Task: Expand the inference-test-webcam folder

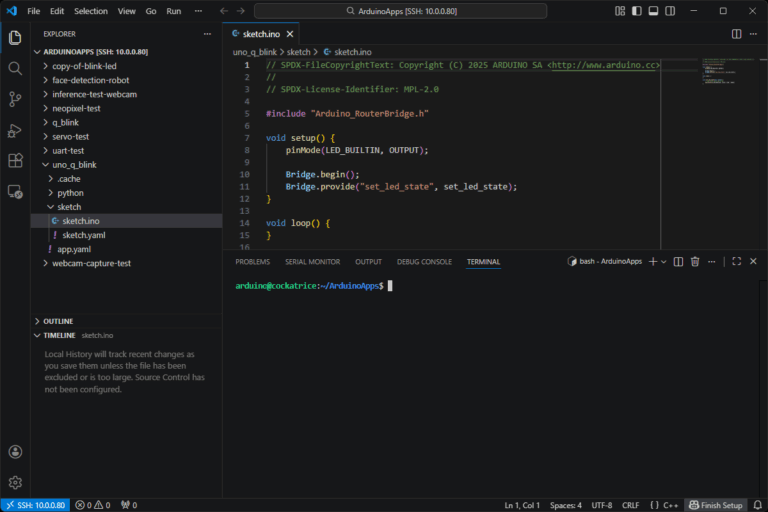Action: tap(126, 94)
